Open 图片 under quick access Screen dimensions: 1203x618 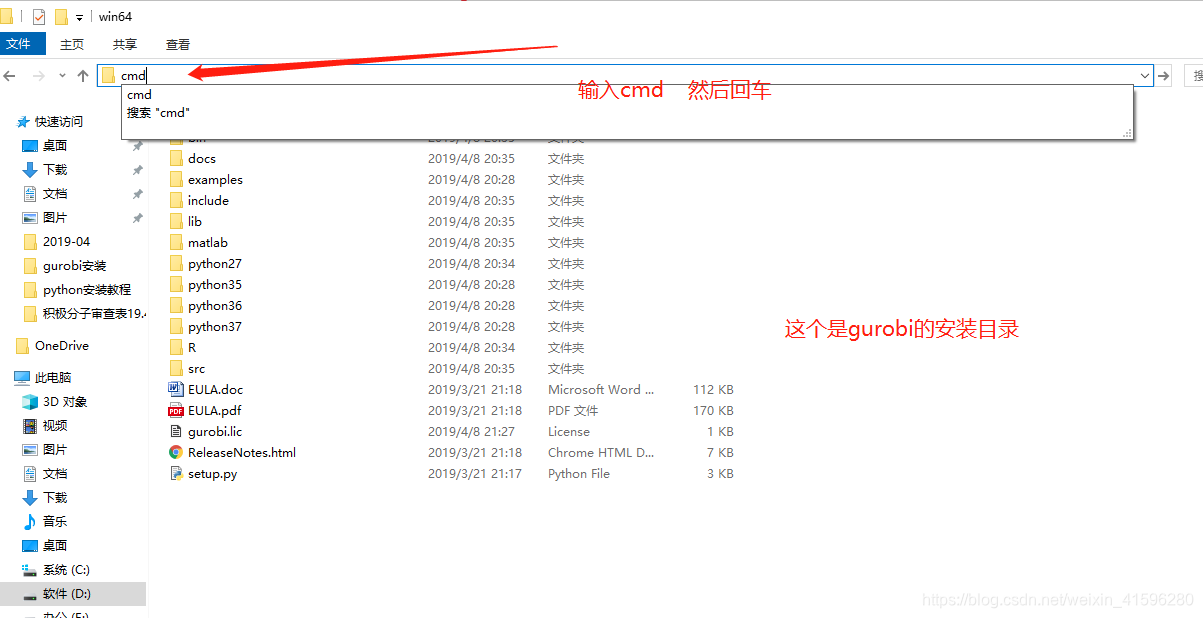pyautogui.click(x=55, y=218)
